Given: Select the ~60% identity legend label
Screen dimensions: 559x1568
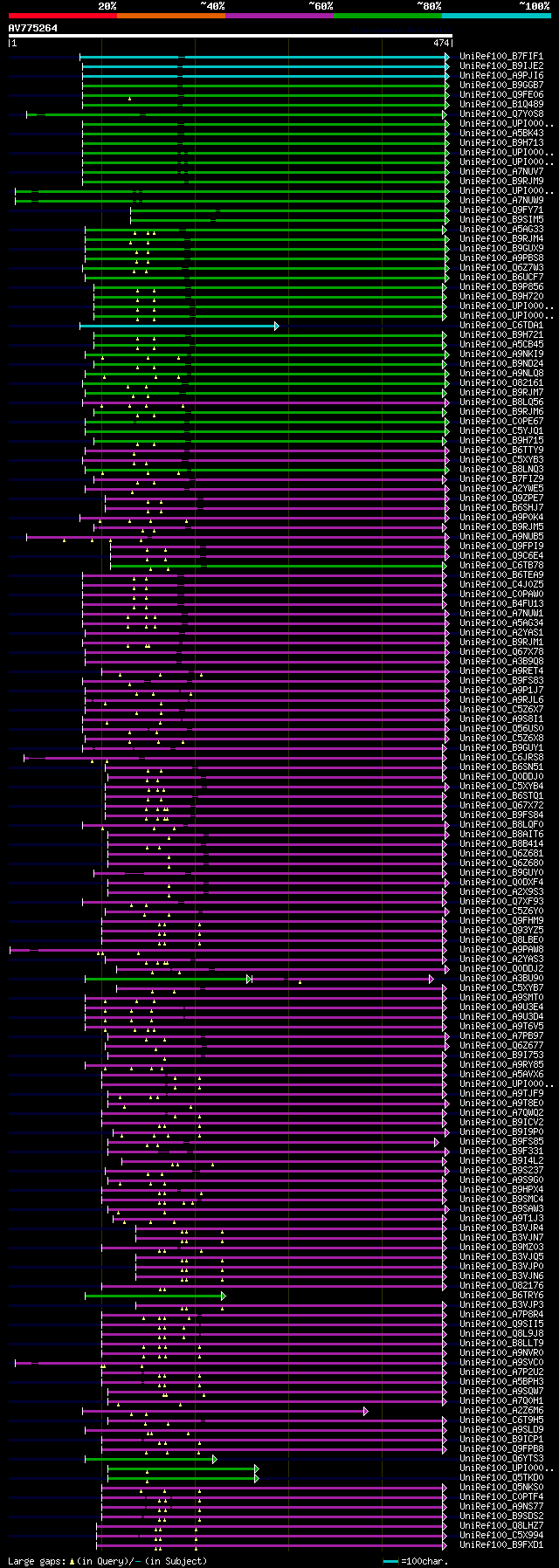Looking at the screenshot, I should (x=321, y=6).
